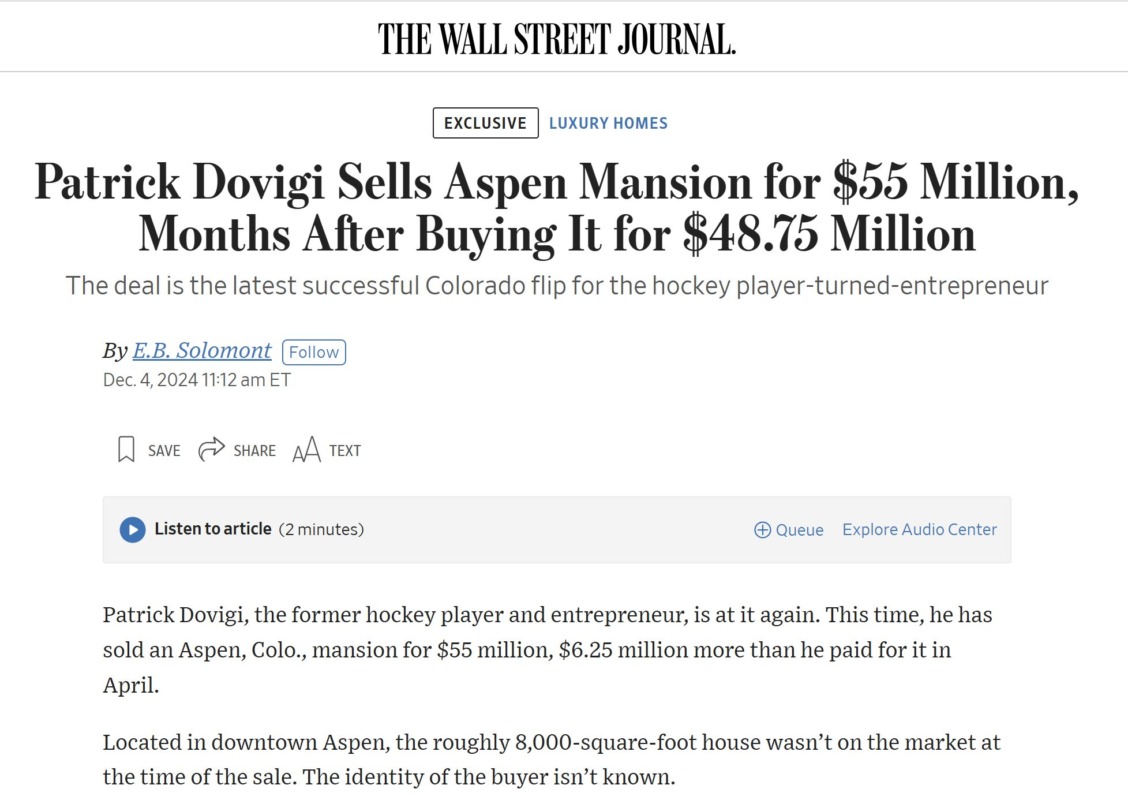Go to Explore Audio Center

pos(919,530)
